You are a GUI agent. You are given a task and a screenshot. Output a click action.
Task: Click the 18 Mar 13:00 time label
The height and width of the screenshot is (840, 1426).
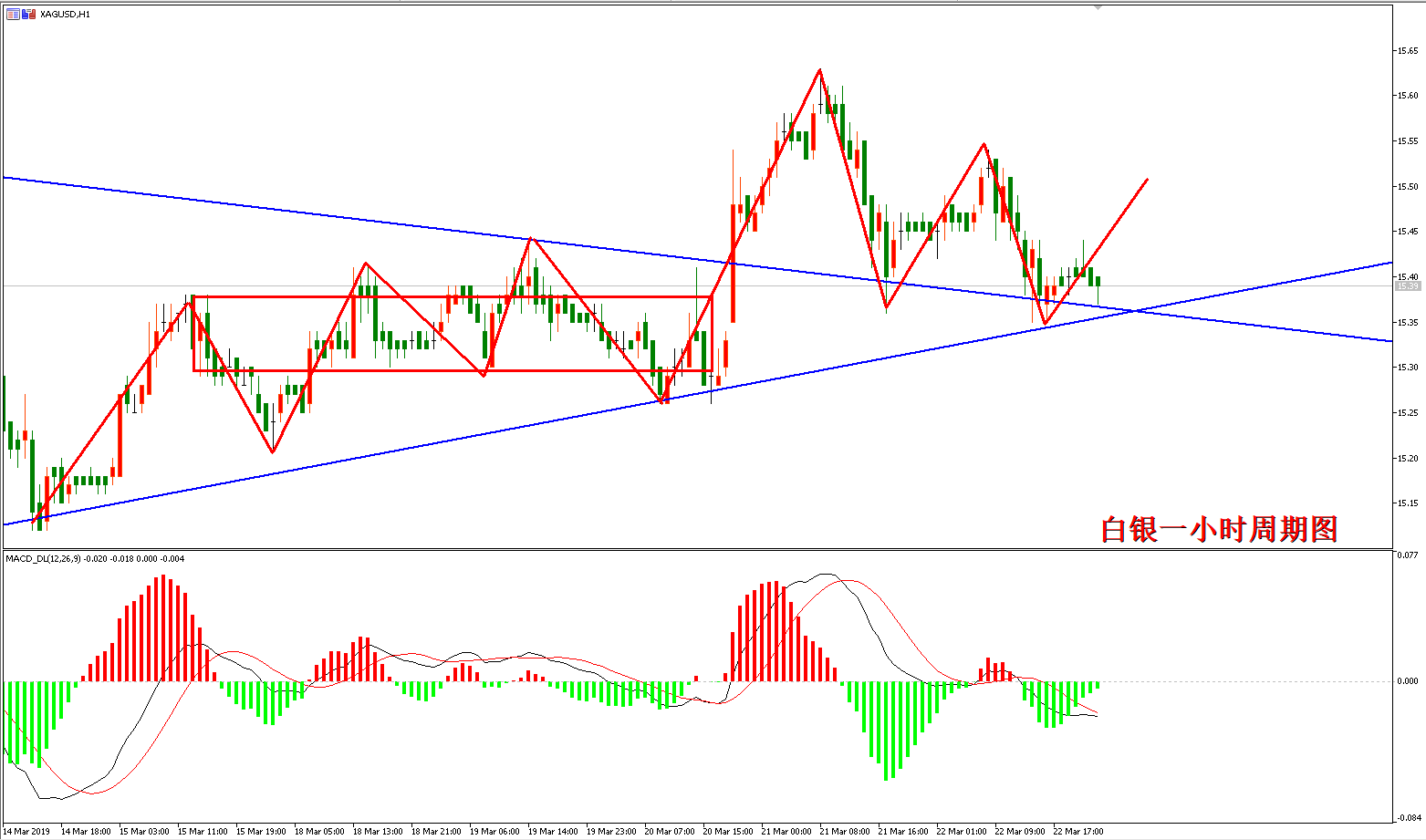coord(378,832)
